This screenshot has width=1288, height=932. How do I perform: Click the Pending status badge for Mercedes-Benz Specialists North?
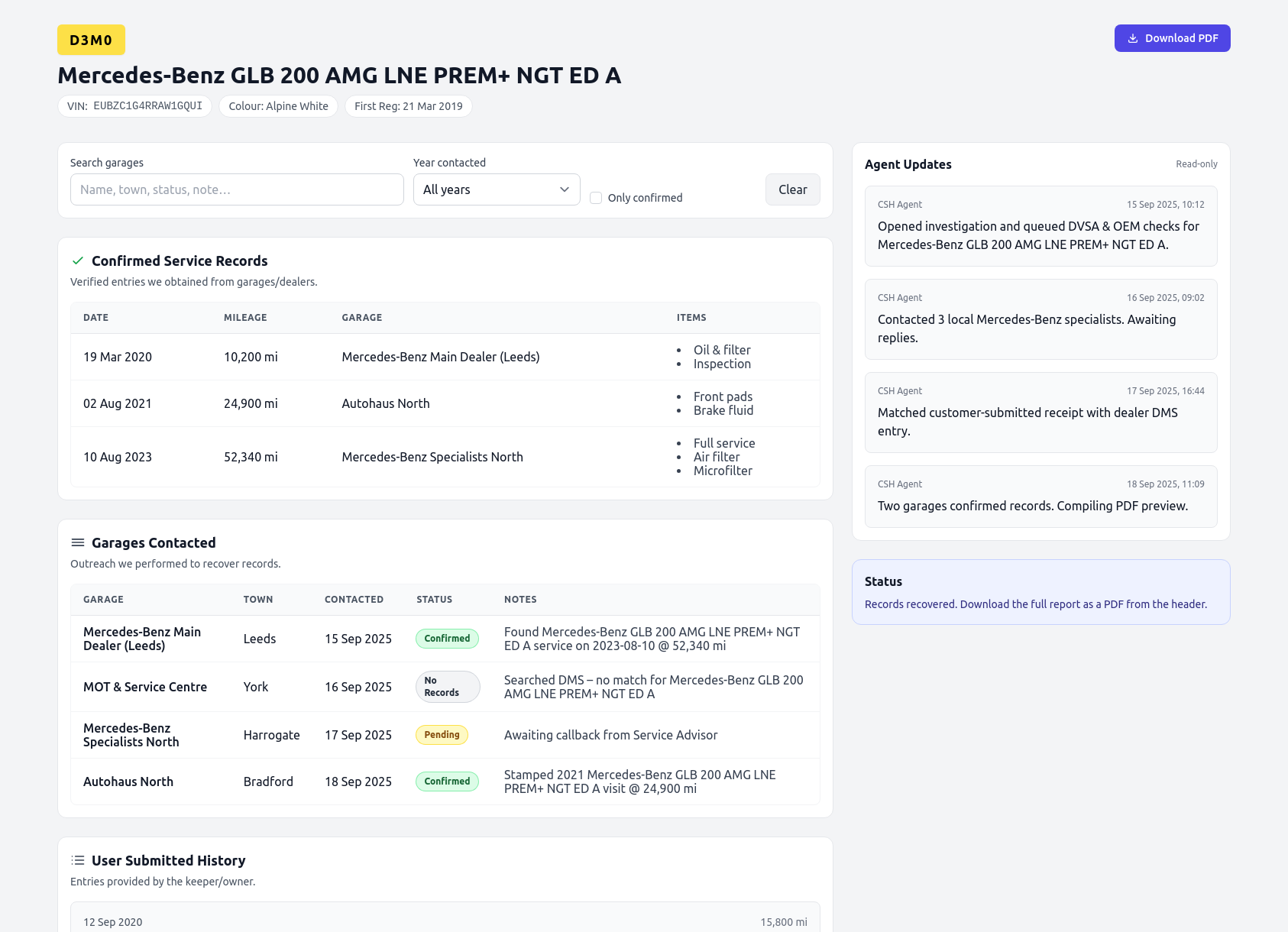click(x=442, y=734)
